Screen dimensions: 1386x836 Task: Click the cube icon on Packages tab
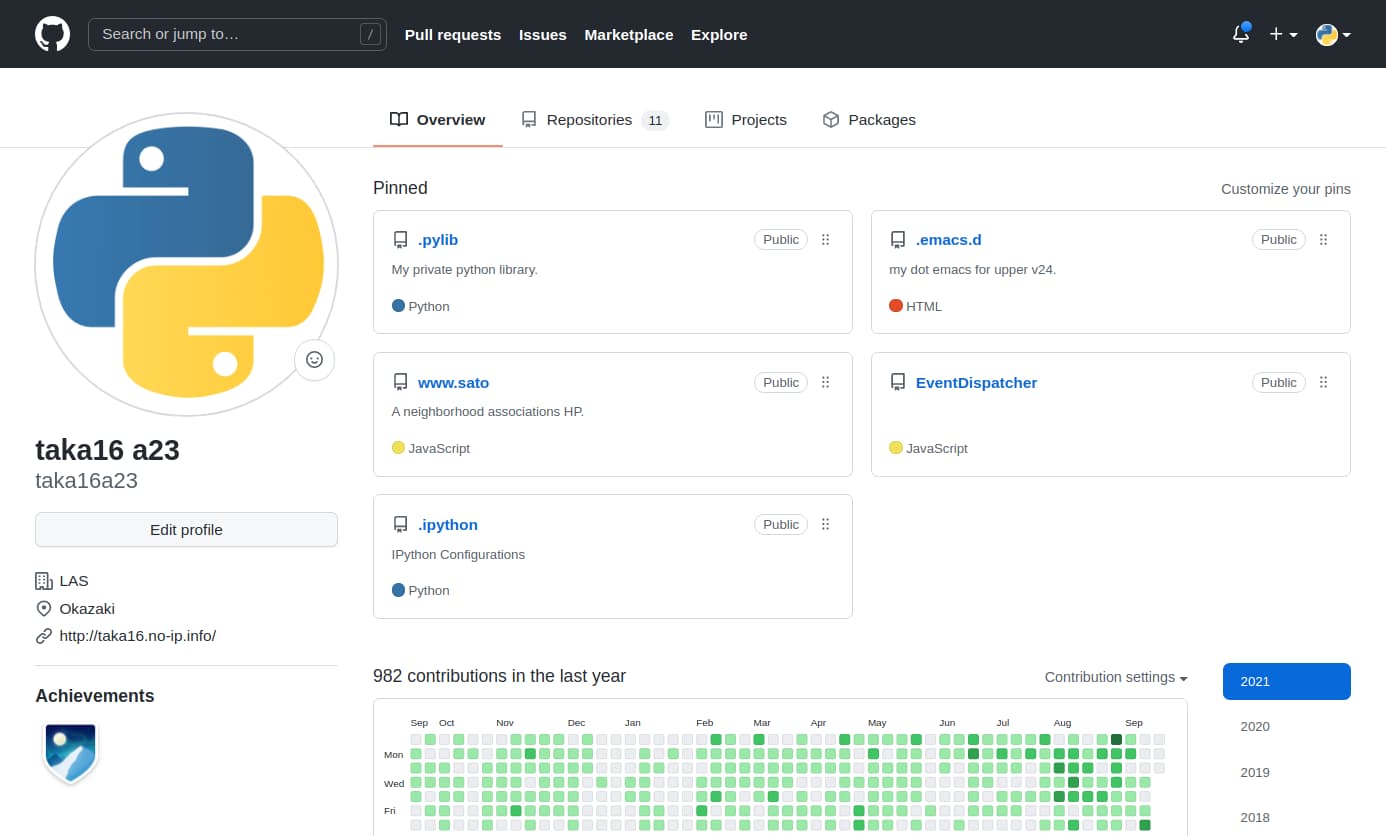(x=831, y=120)
